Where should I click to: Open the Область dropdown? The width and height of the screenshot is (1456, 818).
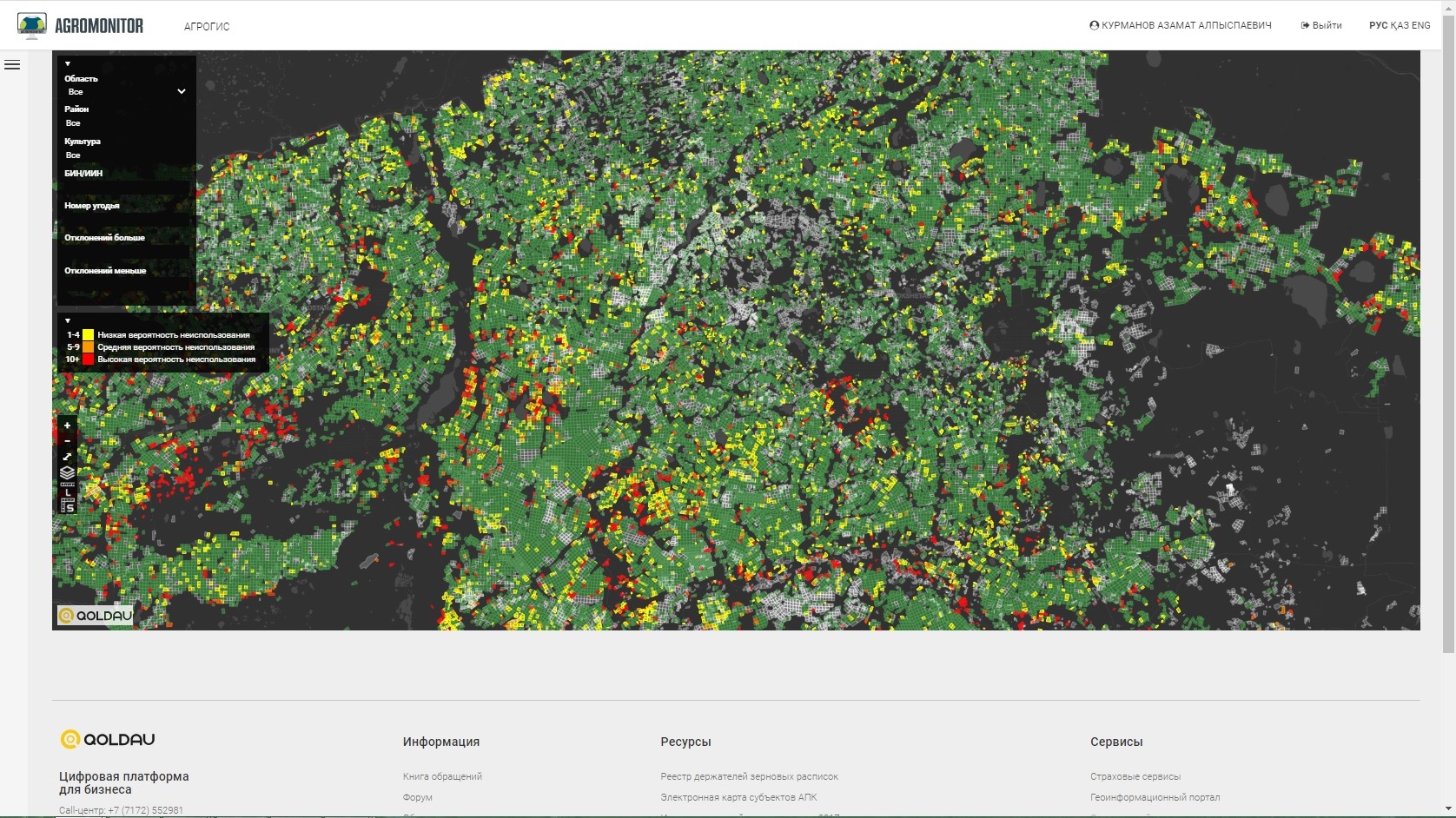(126, 92)
